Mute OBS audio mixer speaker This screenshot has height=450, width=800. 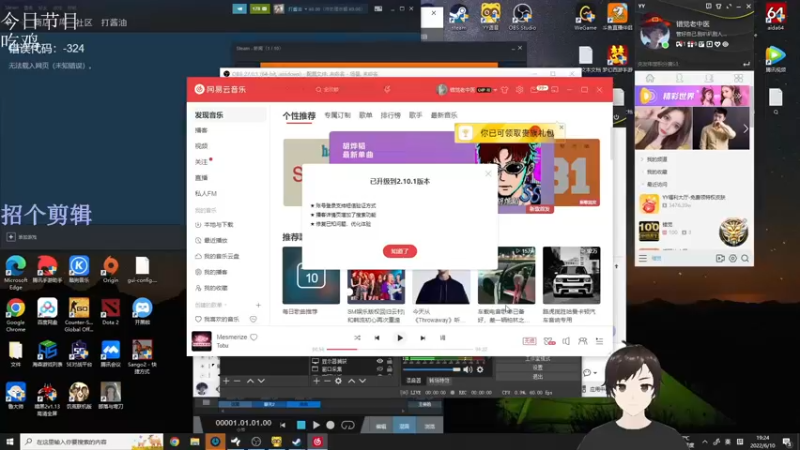pyautogui.click(x=468, y=369)
